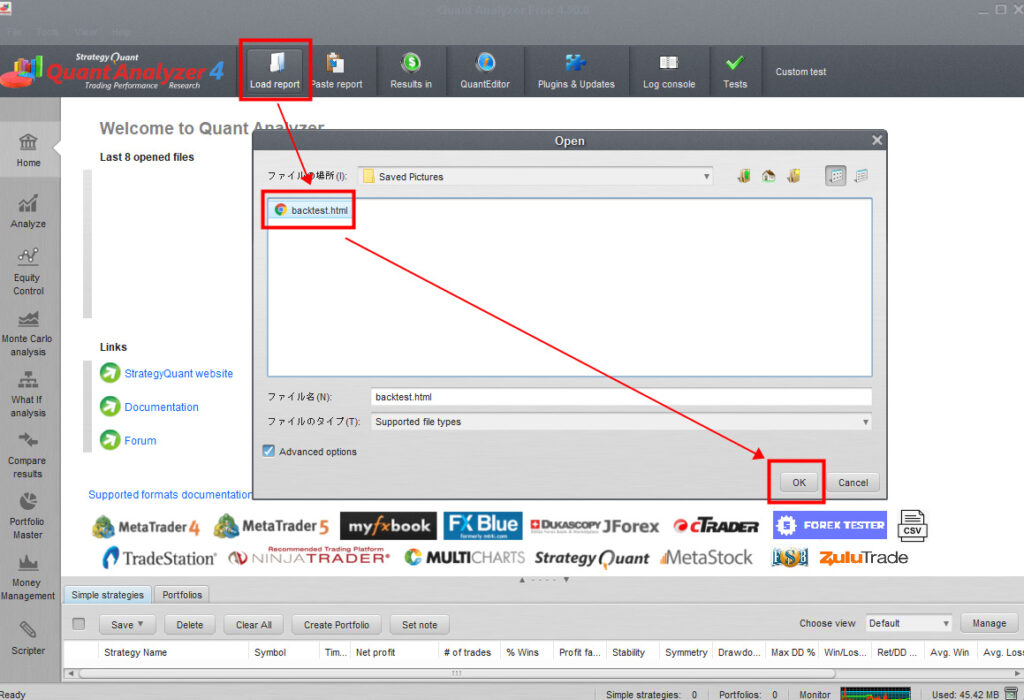This screenshot has height=700, width=1024.
Task: Click the cTrader logo
Action: (x=716, y=526)
